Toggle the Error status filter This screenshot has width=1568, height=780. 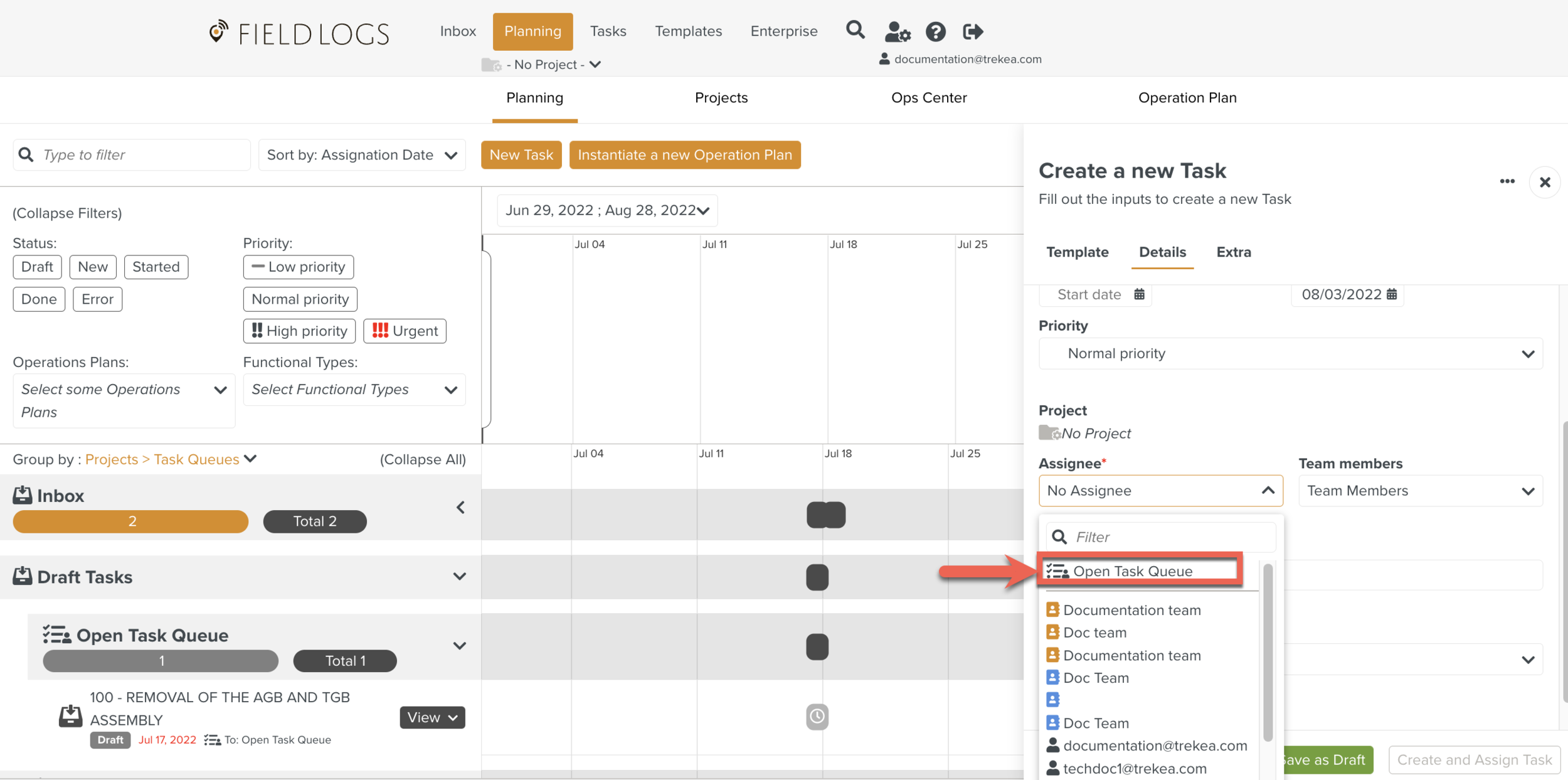tap(97, 299)
